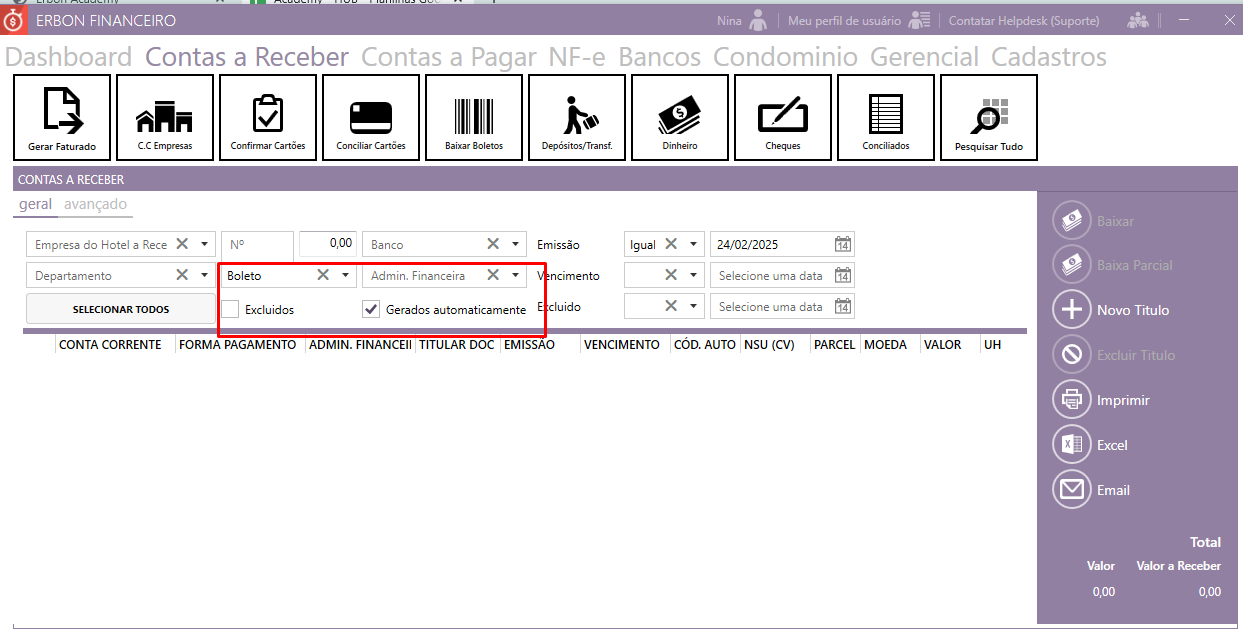Click the Pesquisar Tudo search icon
1243x639 pixels.
pos(989,117)
